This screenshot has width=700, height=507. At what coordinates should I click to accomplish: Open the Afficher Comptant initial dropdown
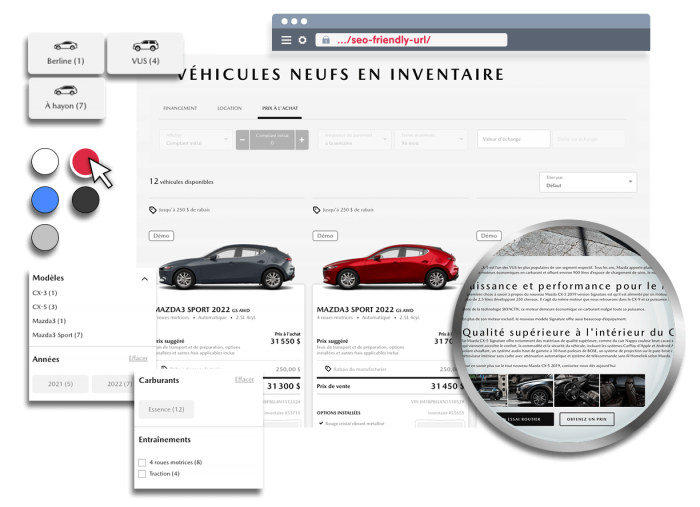(x=196, y=139)
